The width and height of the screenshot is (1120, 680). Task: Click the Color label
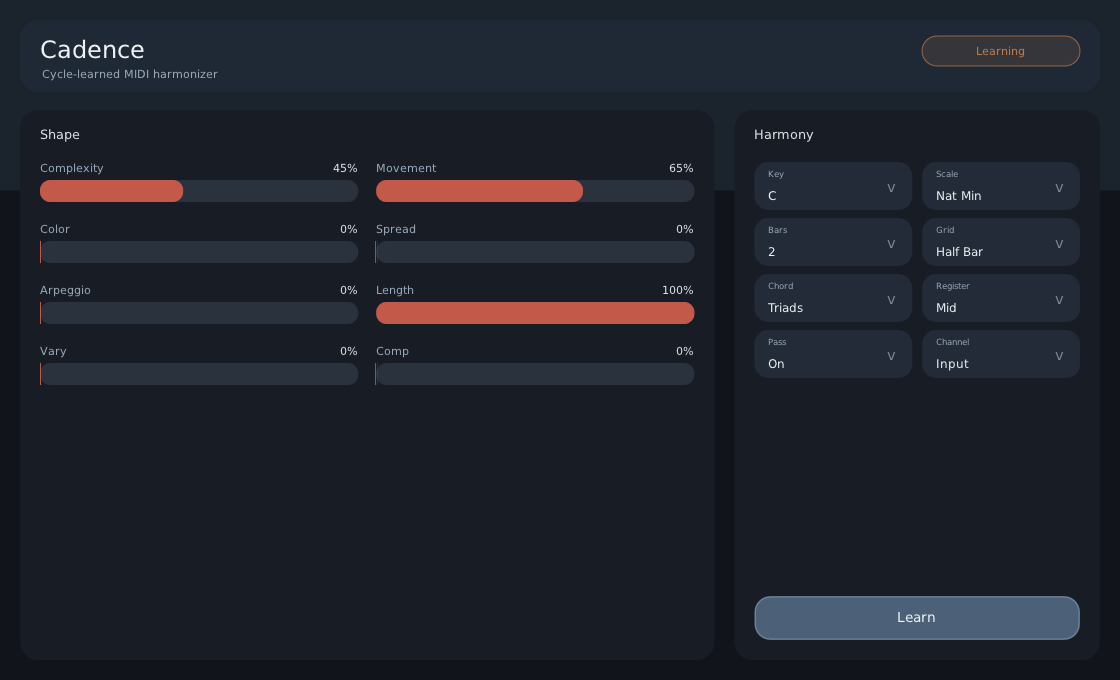(x=55, y=229)
